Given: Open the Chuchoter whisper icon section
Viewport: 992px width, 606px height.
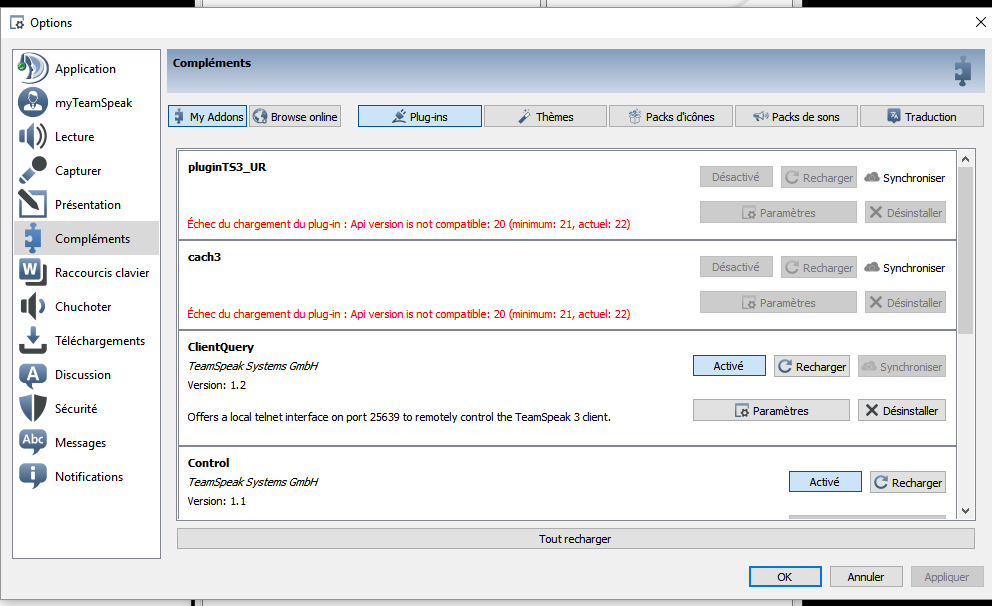Looking at the screenshot, I should pyautogui.click(x=33, y=307).
